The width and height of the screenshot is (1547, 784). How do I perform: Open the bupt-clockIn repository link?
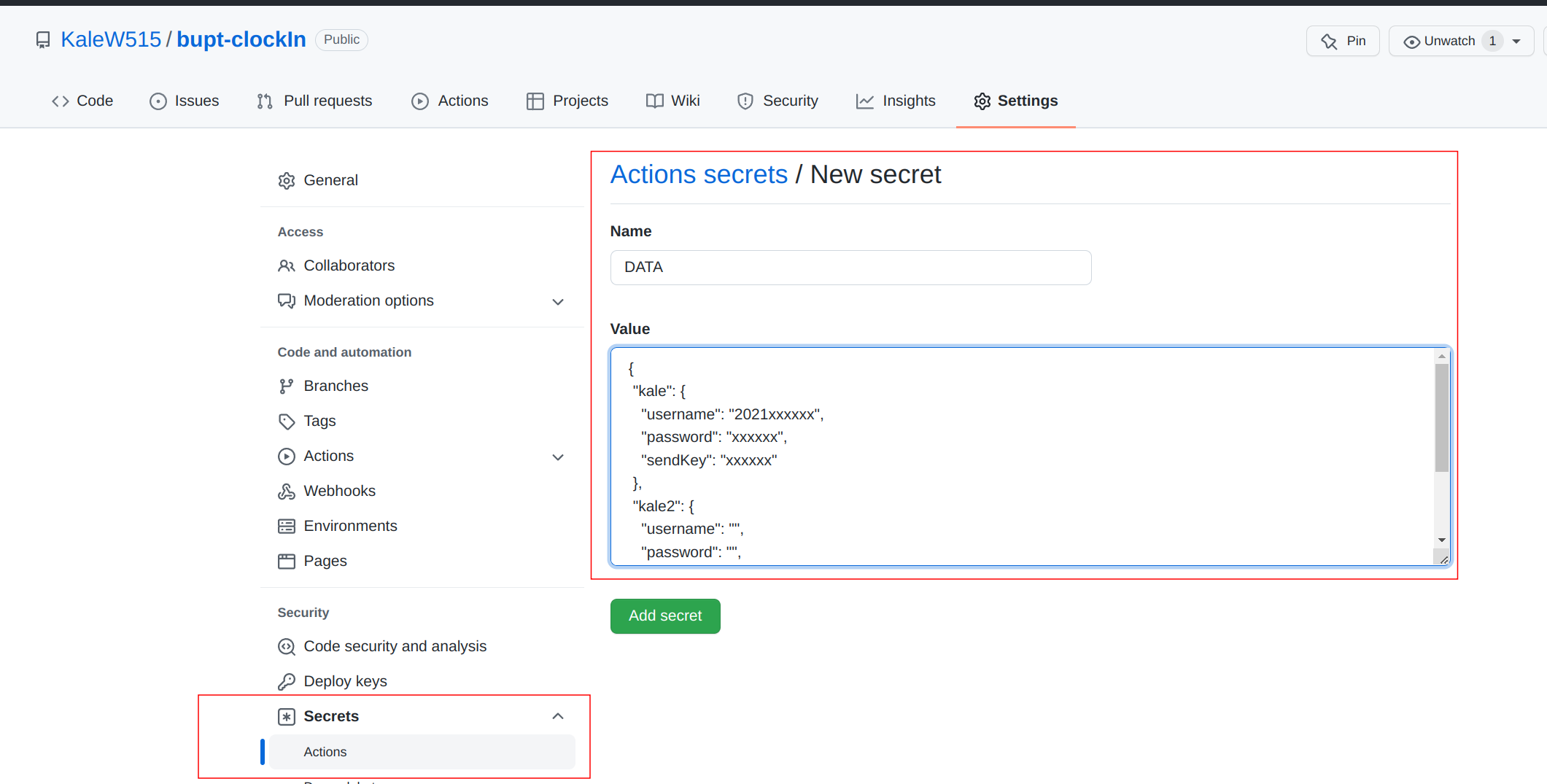(241, 39)
